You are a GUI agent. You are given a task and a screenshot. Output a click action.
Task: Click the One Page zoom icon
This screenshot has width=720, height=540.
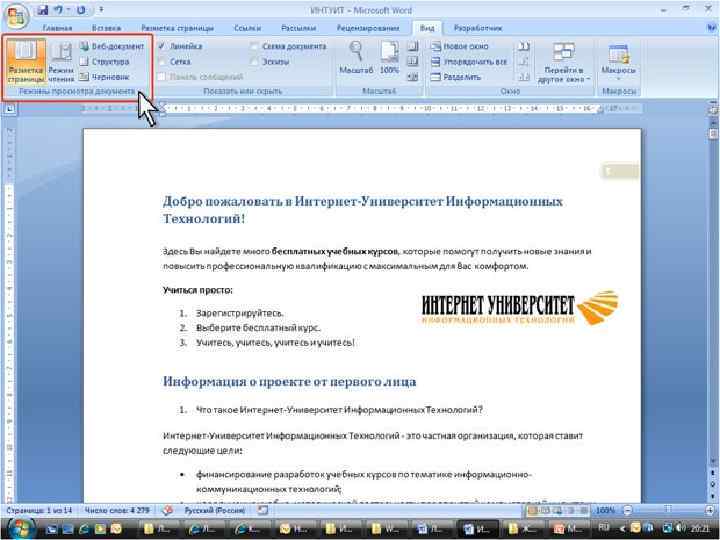tap(413, 46)
